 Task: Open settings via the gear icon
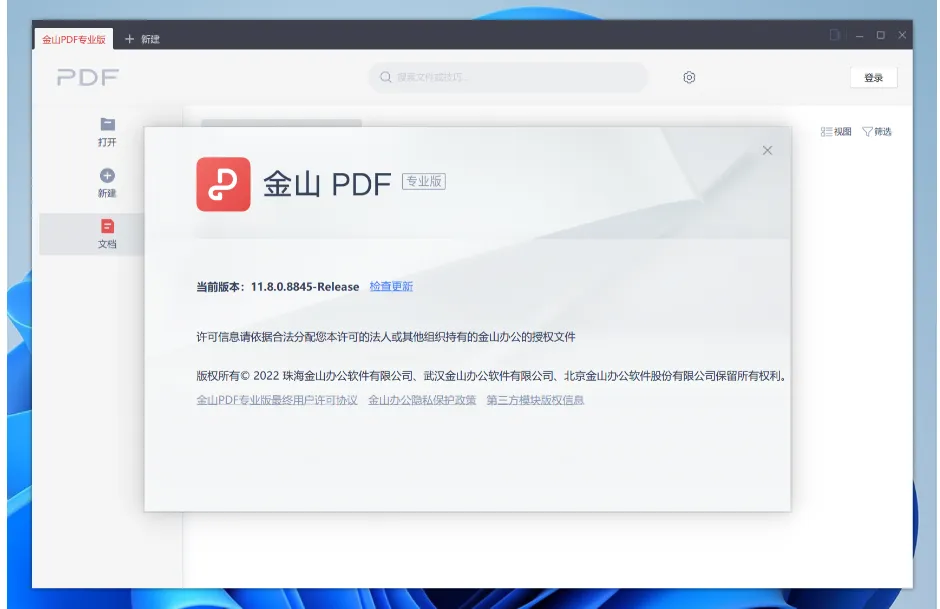pos(689,77)
